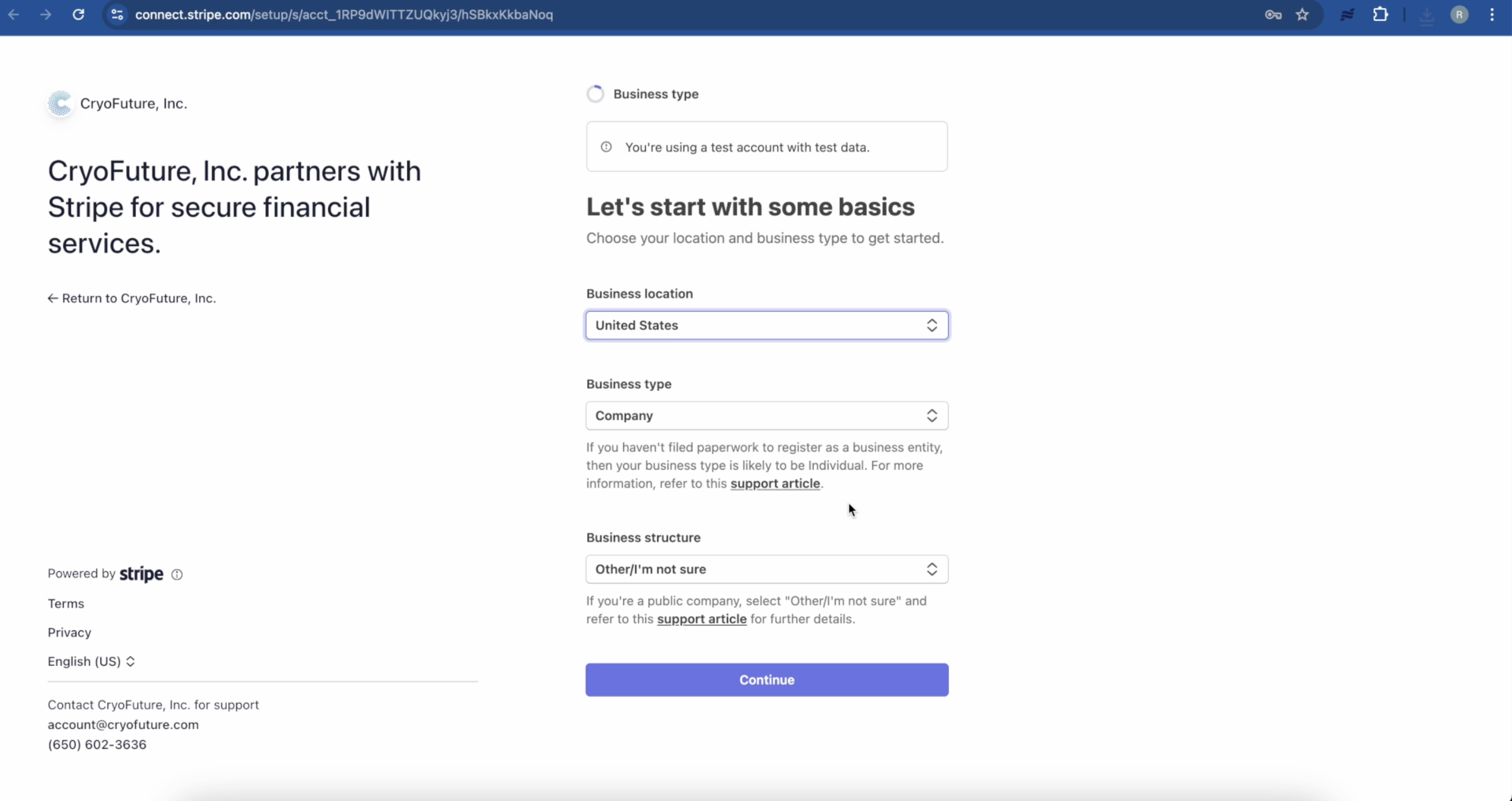Click the password key icon

pyautogui.click(x=1272, y=15)
